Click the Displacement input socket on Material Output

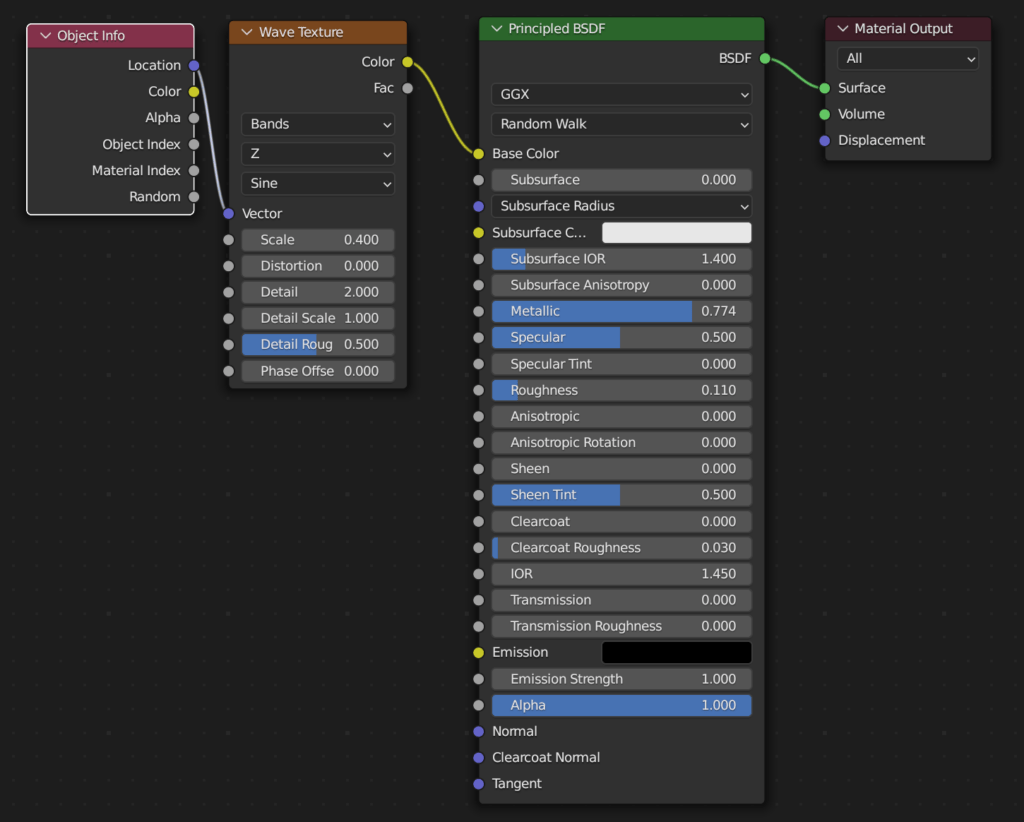pyautogui.click(x=826, y=140)
